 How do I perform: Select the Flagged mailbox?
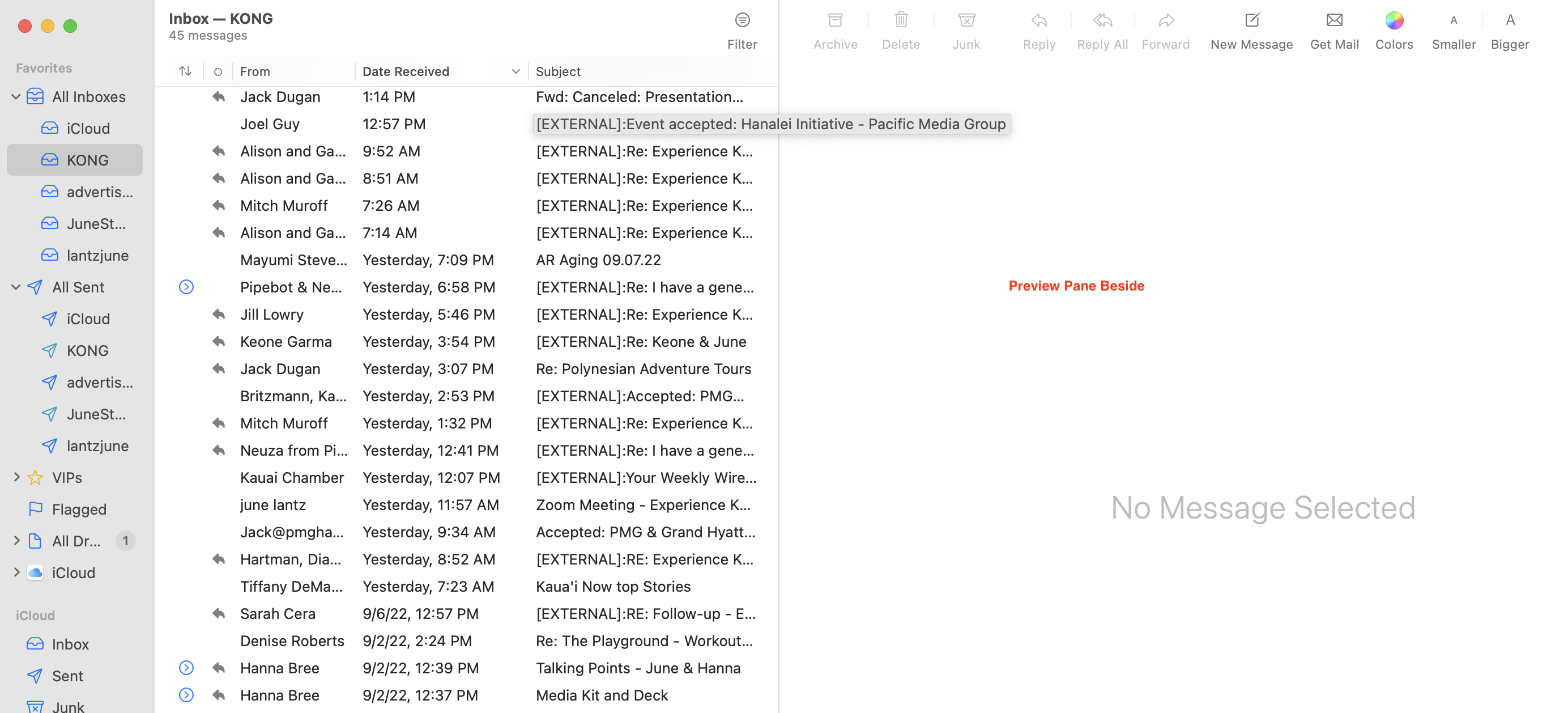tap(79, 509)
